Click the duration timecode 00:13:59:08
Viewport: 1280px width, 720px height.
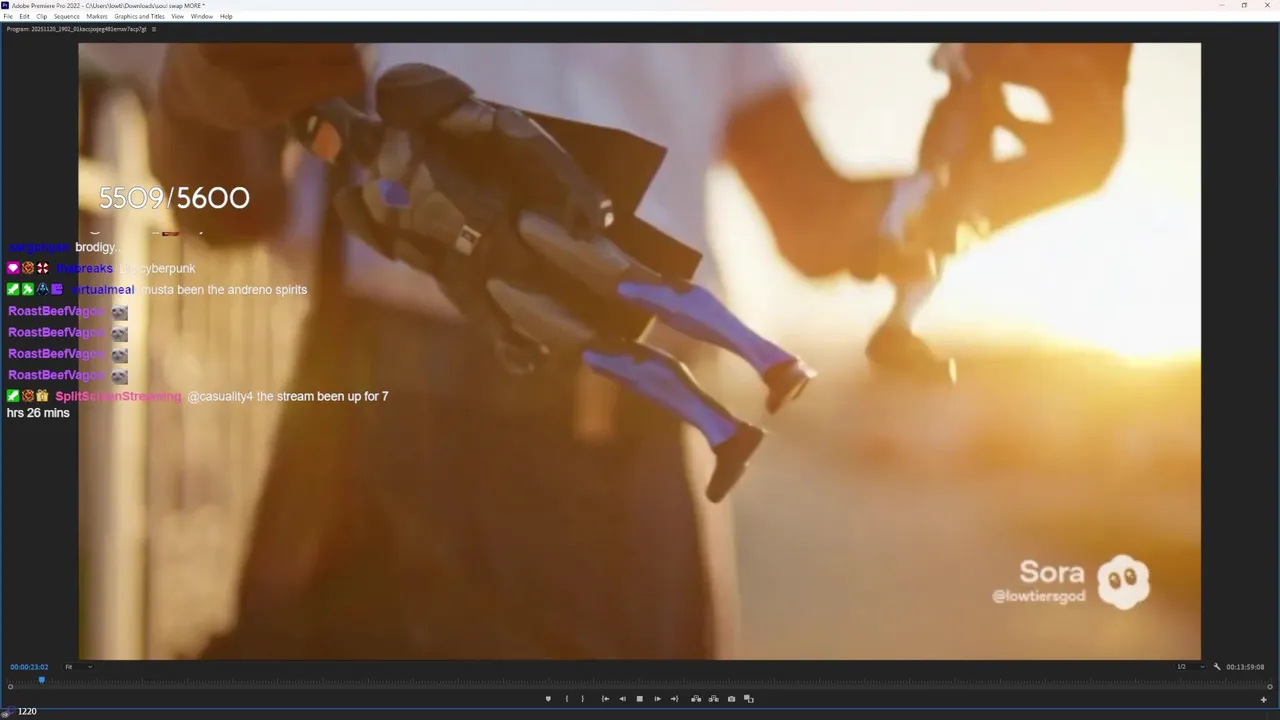[x=1245, y=667]
